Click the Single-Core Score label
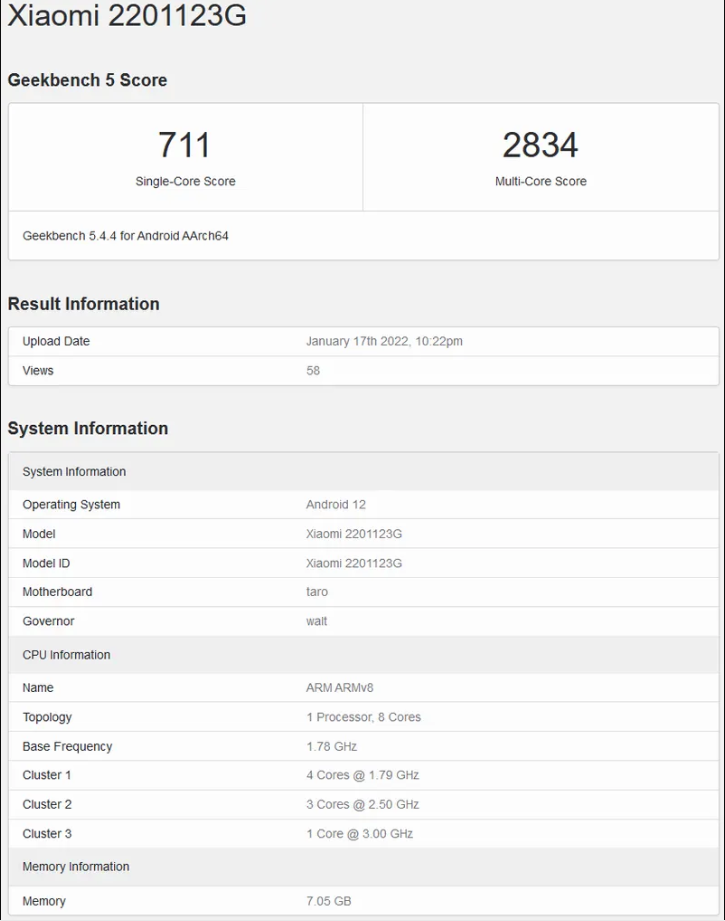The width and height of the screenshot is (725, 921). tap(185, 181)
